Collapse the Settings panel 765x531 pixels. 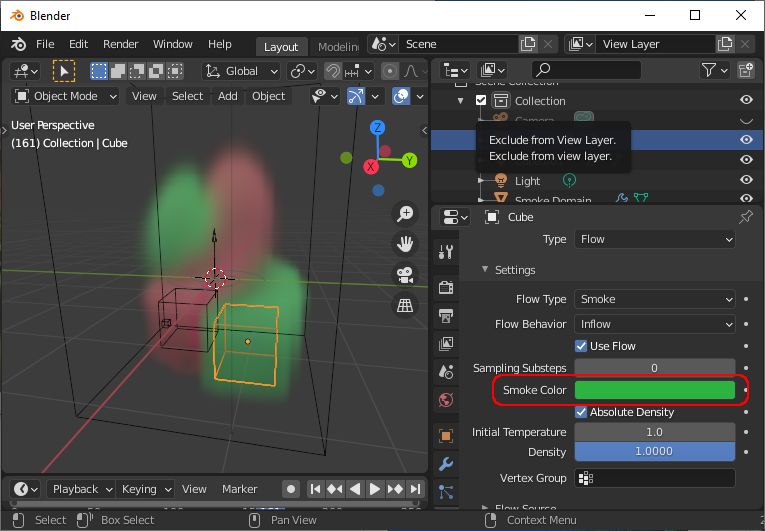click(484, 269)
